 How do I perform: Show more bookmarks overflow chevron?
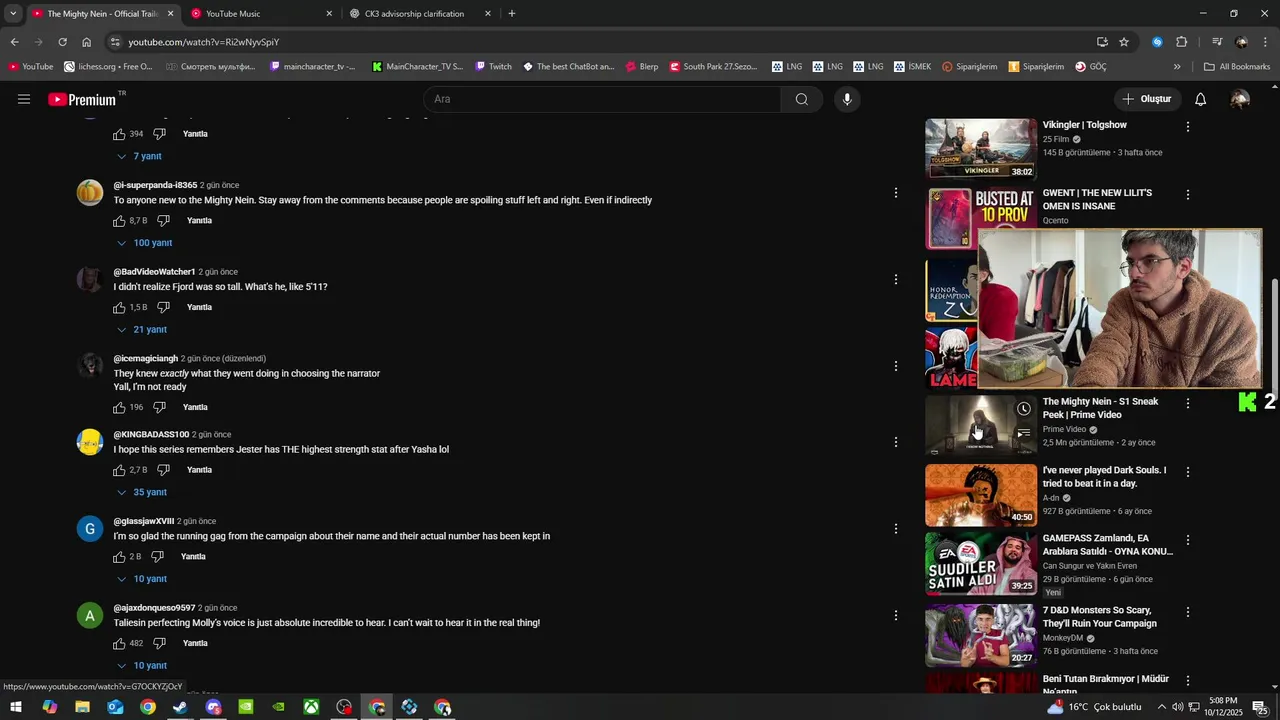[x=1177, y=67]
